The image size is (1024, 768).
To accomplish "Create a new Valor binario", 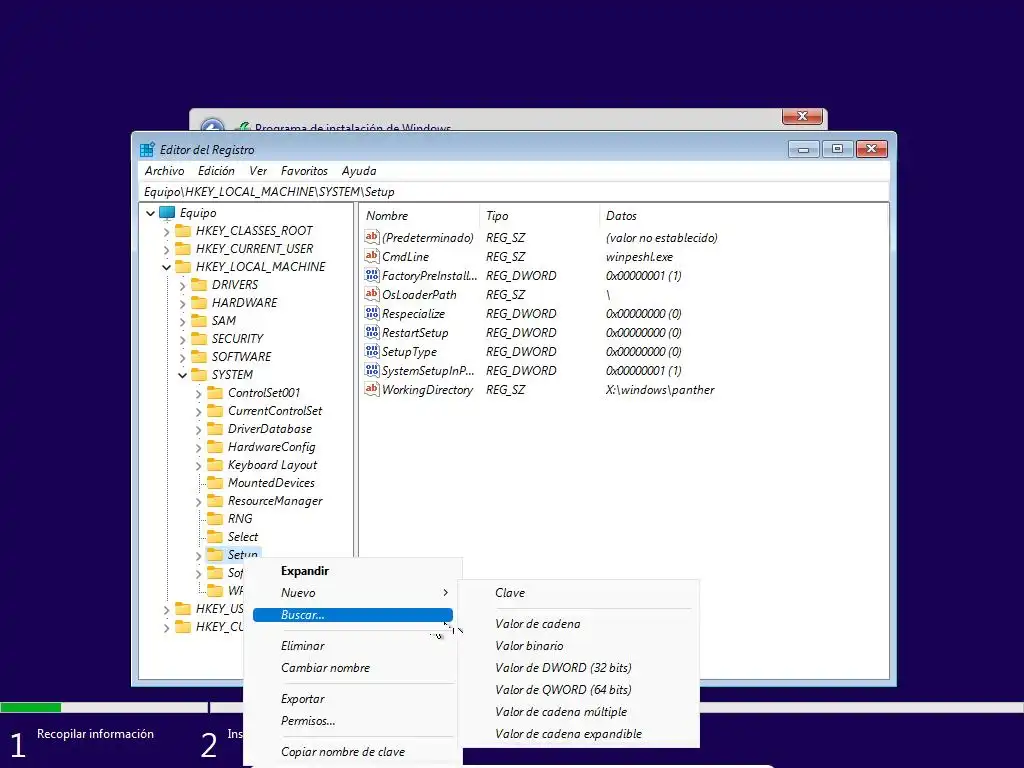I will tap(579, 646).
